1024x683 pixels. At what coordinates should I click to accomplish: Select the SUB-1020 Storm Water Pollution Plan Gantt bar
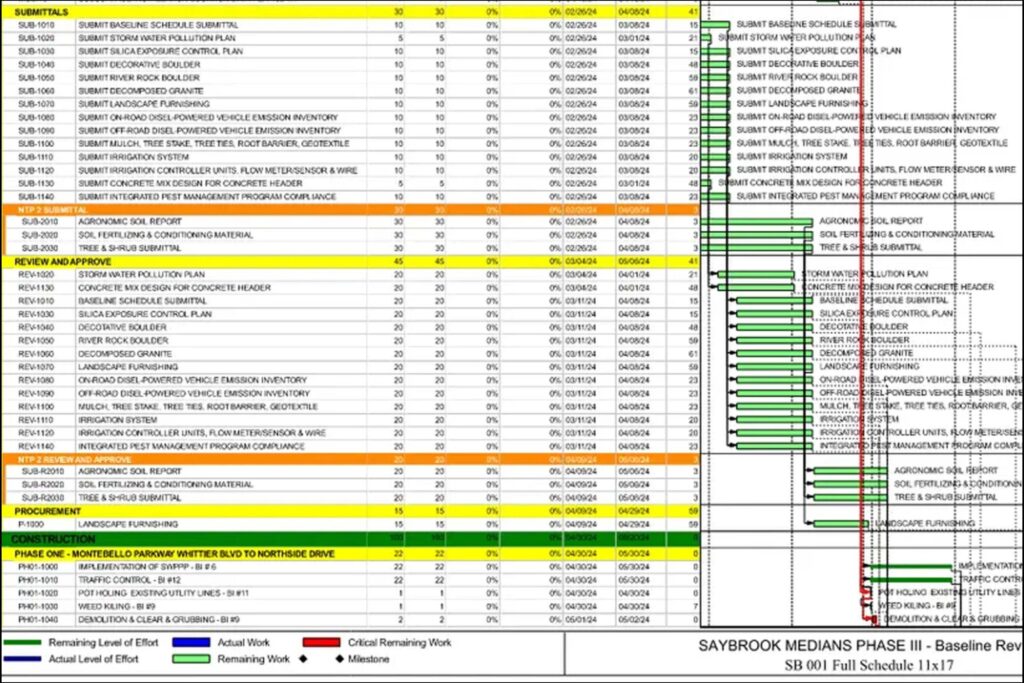(x=707, y=37)
